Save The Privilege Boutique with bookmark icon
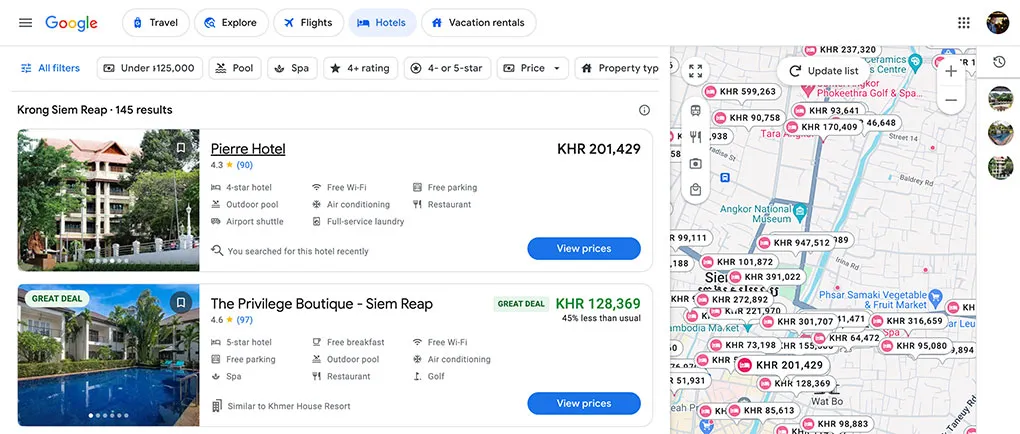 [x=181, y=303]
